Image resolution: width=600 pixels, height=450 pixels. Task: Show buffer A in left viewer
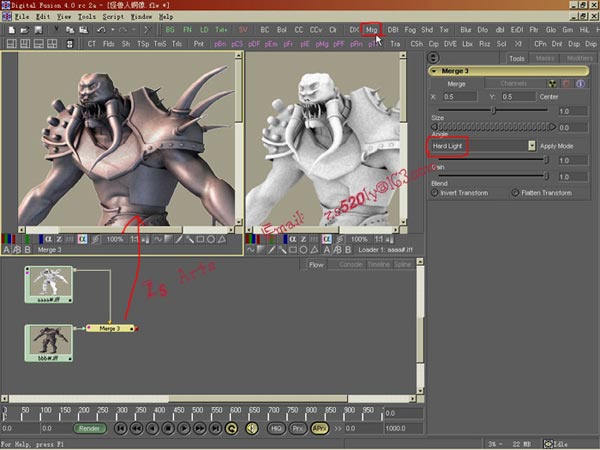pyautogui.click(x=7, y=250)
